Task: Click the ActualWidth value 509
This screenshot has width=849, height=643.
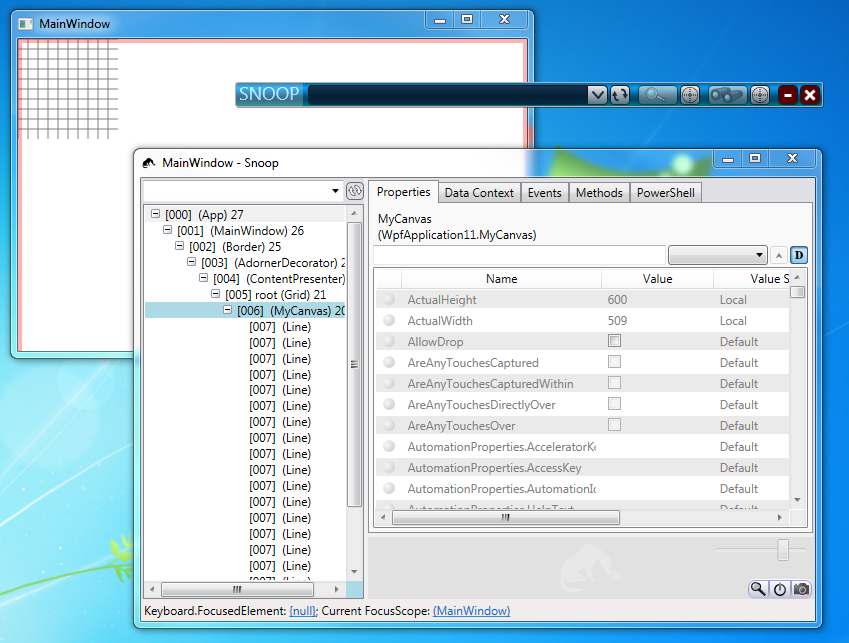Action: point(617,320)
